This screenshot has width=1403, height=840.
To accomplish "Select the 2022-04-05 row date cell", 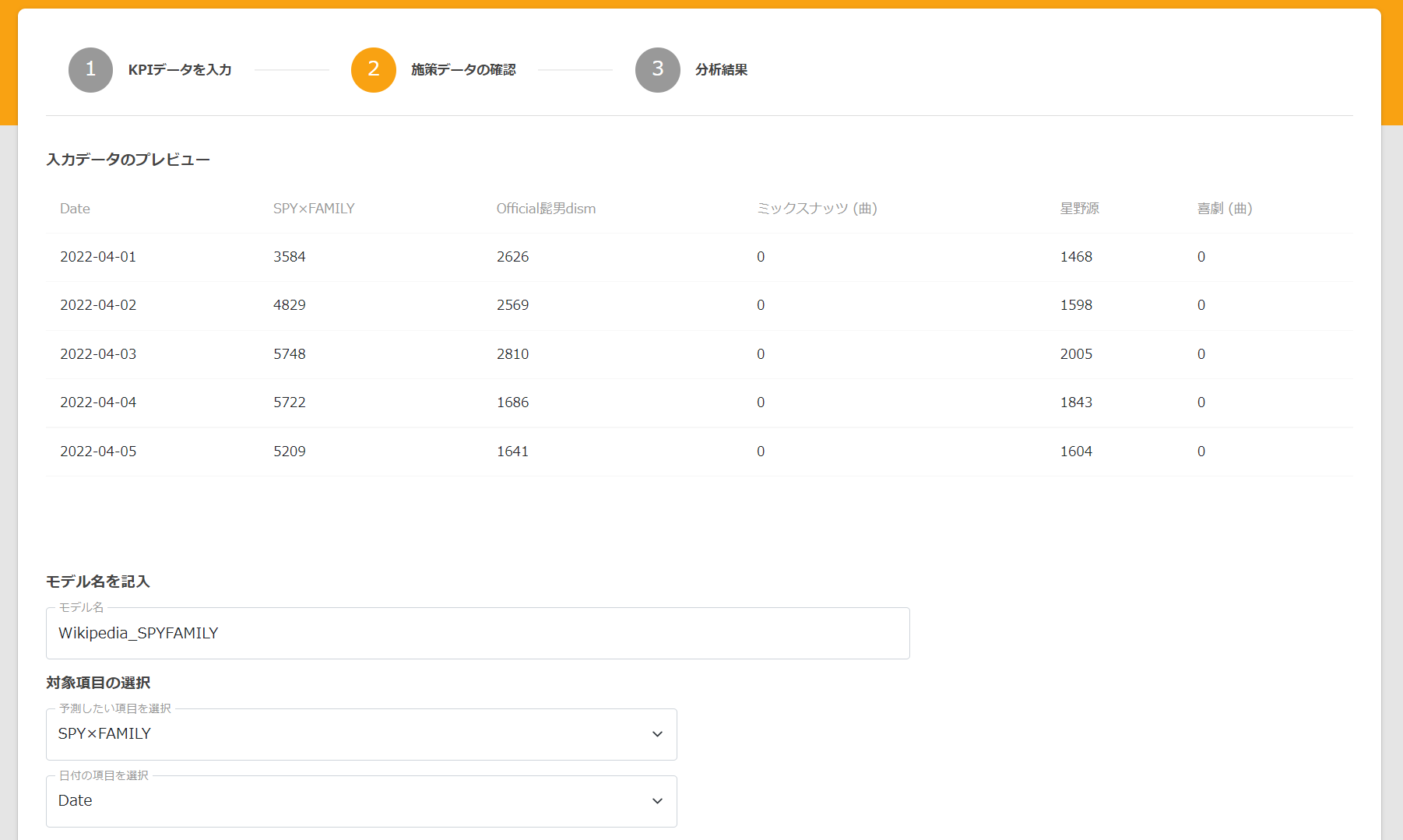I will click(x=98, y=452).
